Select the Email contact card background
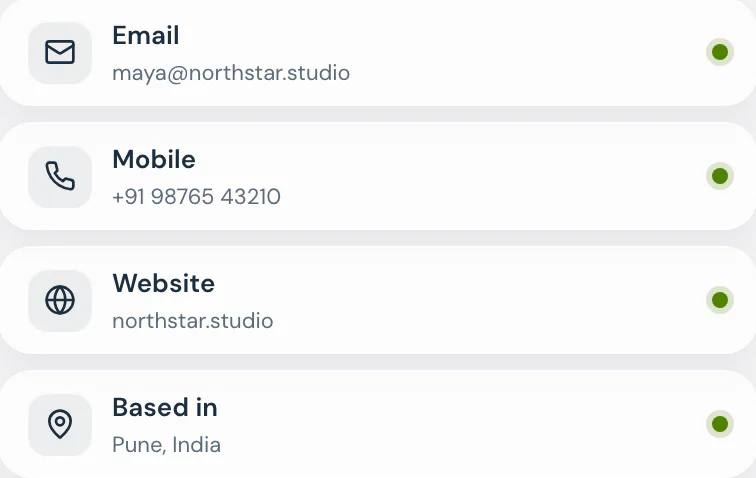756x478 pixels. coord(378,52)
